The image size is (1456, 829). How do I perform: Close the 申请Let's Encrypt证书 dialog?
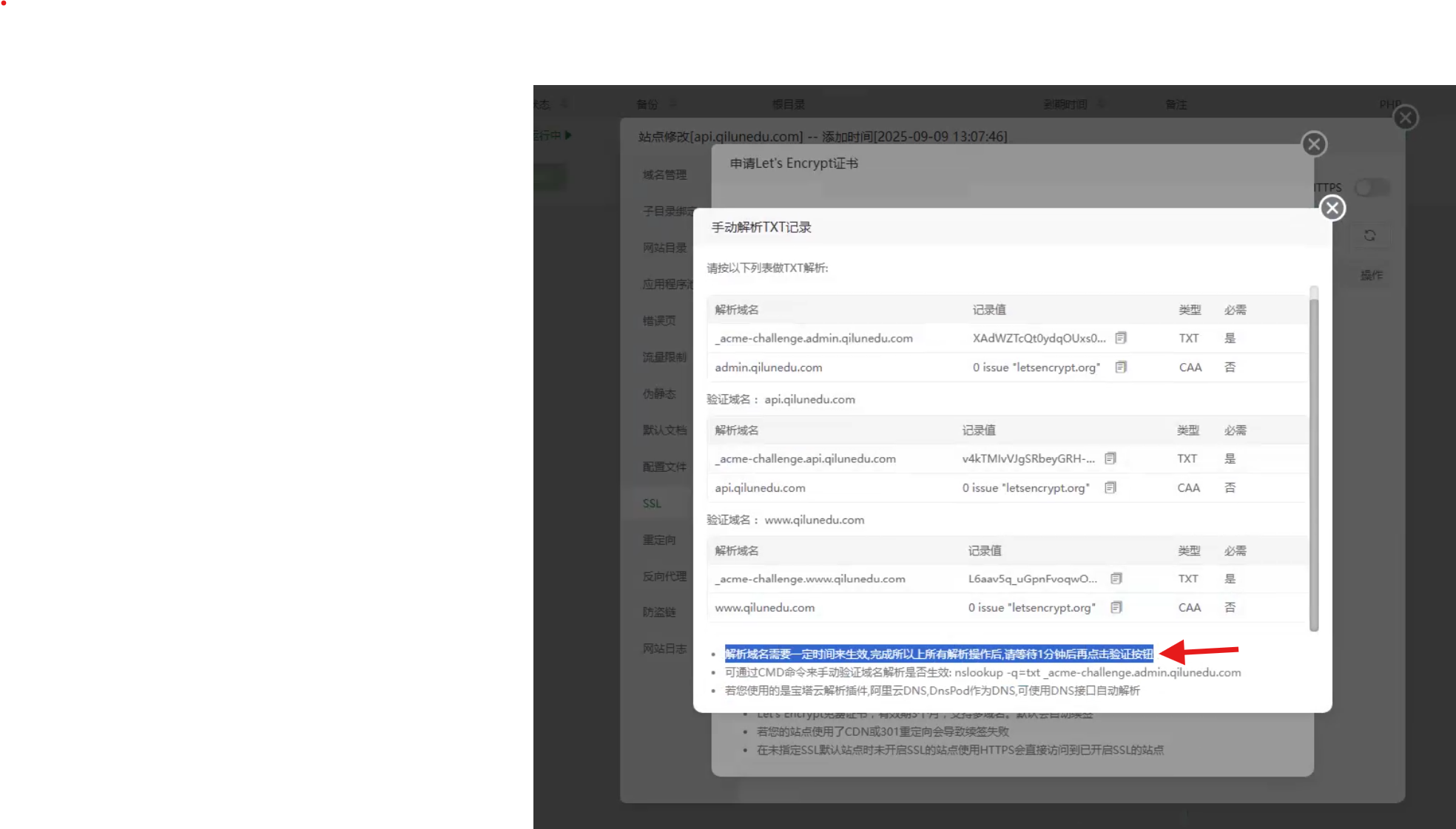click(x=1314, y=144)
